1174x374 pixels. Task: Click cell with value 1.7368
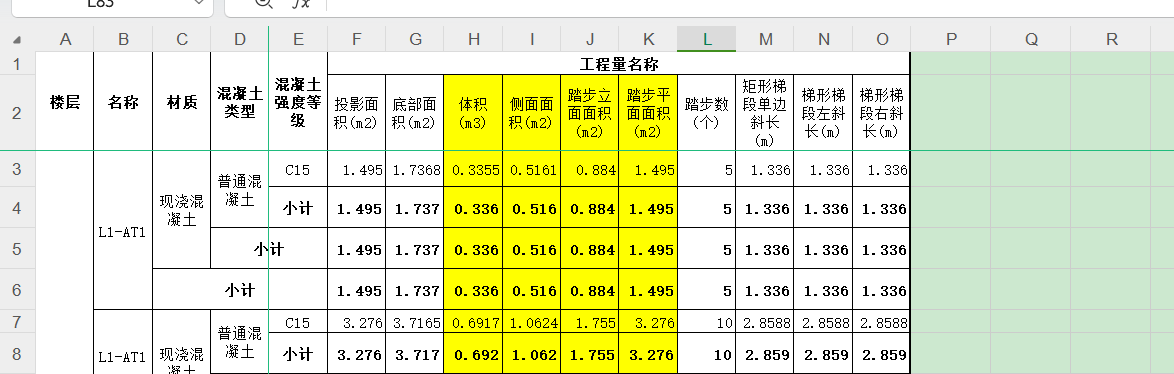416,170
